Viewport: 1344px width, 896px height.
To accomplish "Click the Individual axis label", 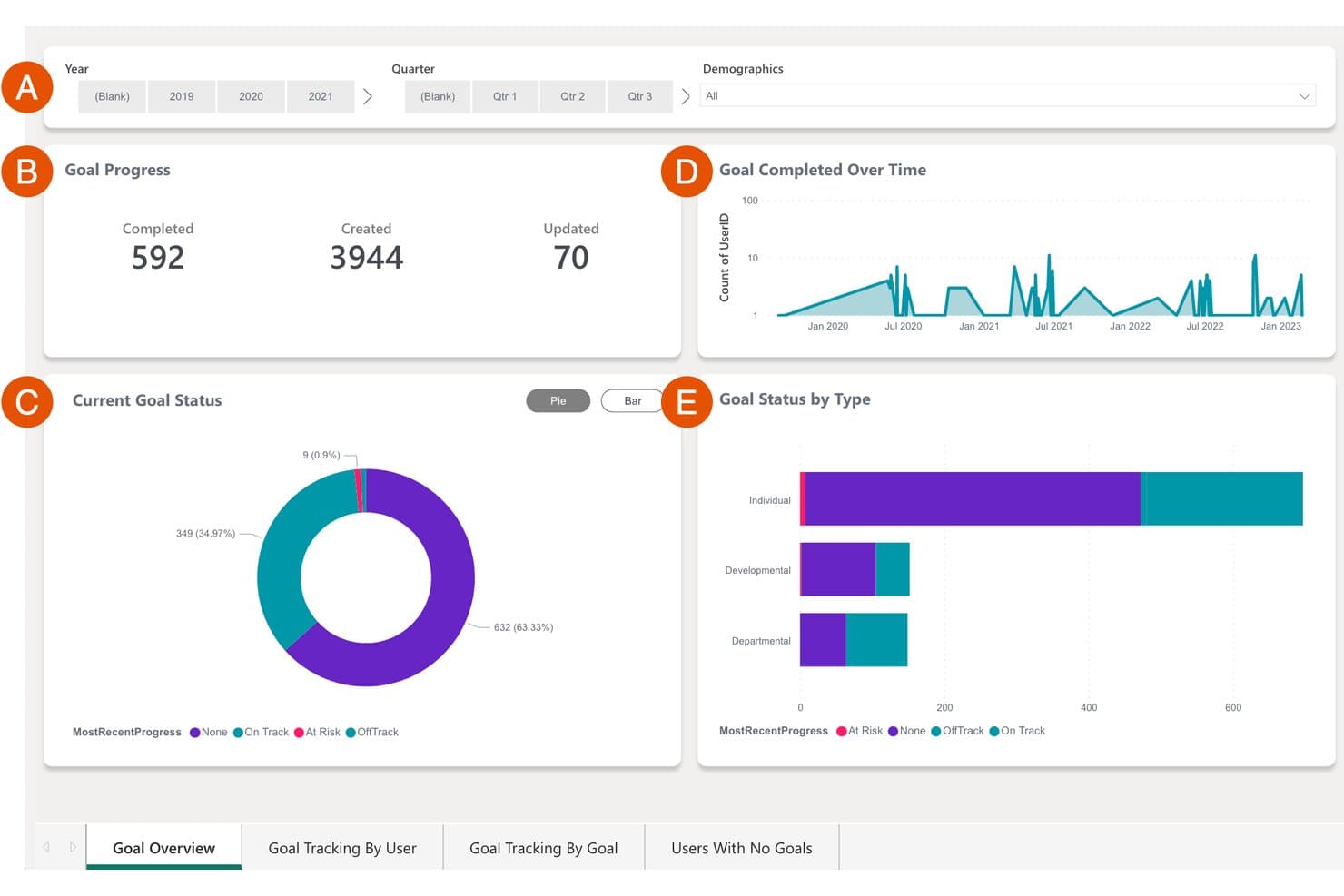I will click(769, 500).
